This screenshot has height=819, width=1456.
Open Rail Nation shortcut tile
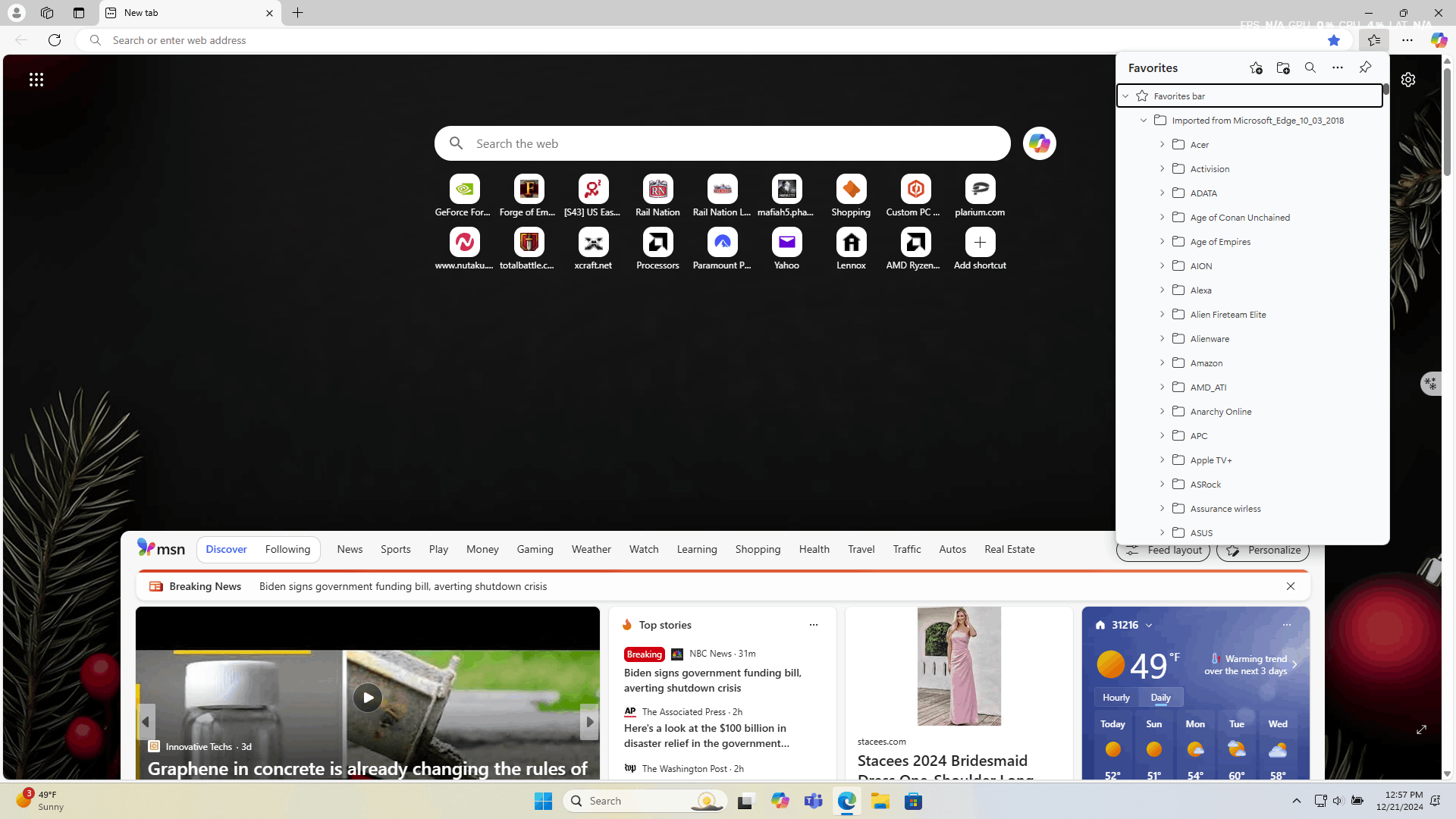coord(657,196)
